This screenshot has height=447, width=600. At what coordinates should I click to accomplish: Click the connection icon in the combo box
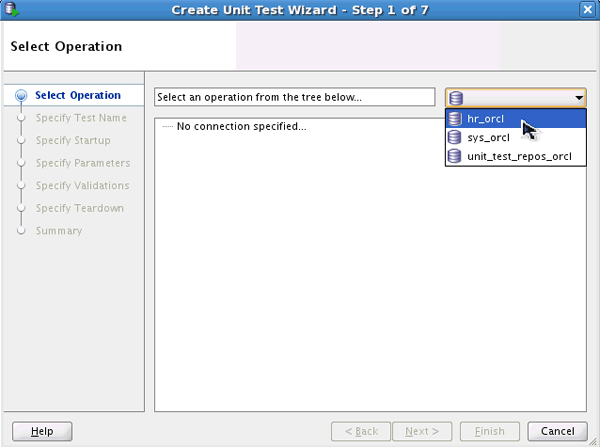point(456,98)
